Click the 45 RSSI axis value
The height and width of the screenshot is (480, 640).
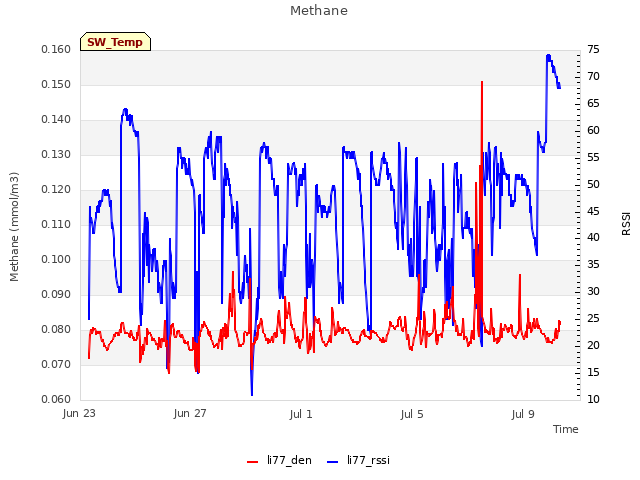(593, 211)
